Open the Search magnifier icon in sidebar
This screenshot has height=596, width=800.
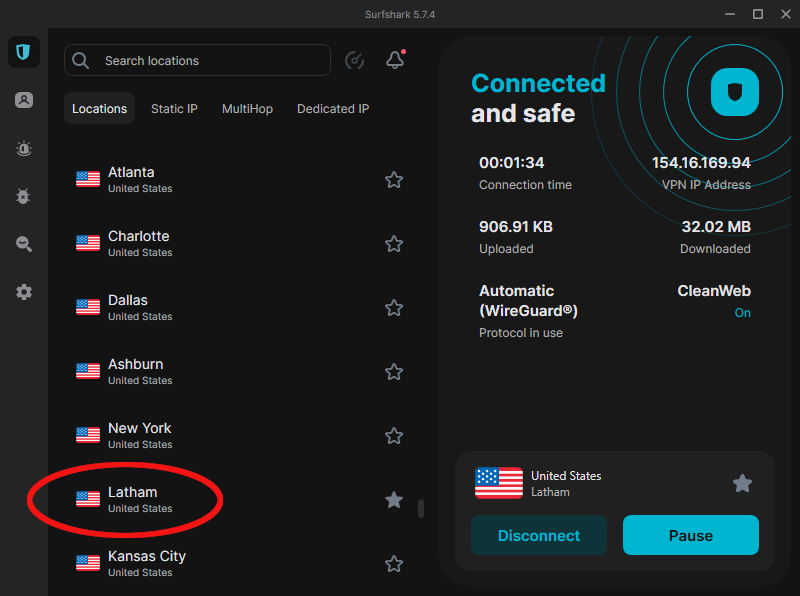point(23,244)
